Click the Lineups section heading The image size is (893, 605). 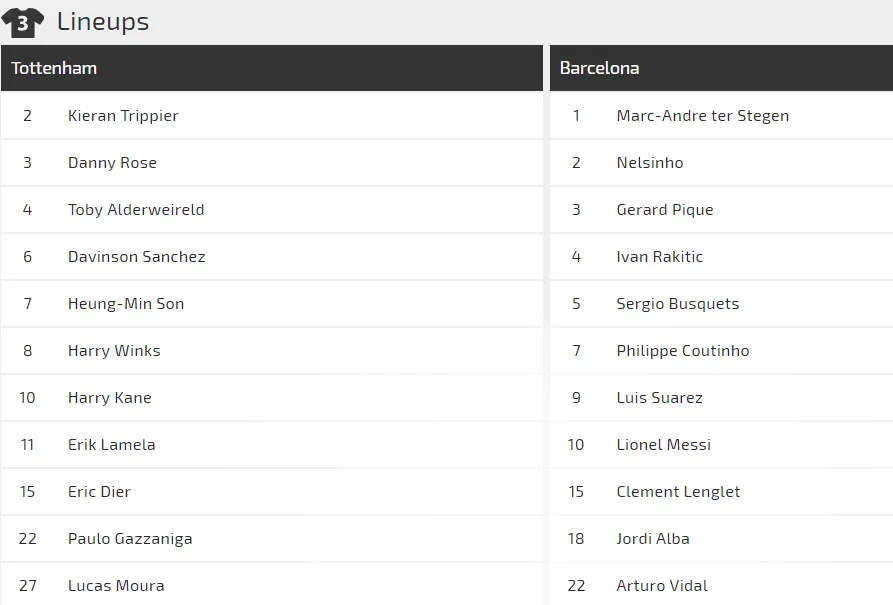[103, 21]
